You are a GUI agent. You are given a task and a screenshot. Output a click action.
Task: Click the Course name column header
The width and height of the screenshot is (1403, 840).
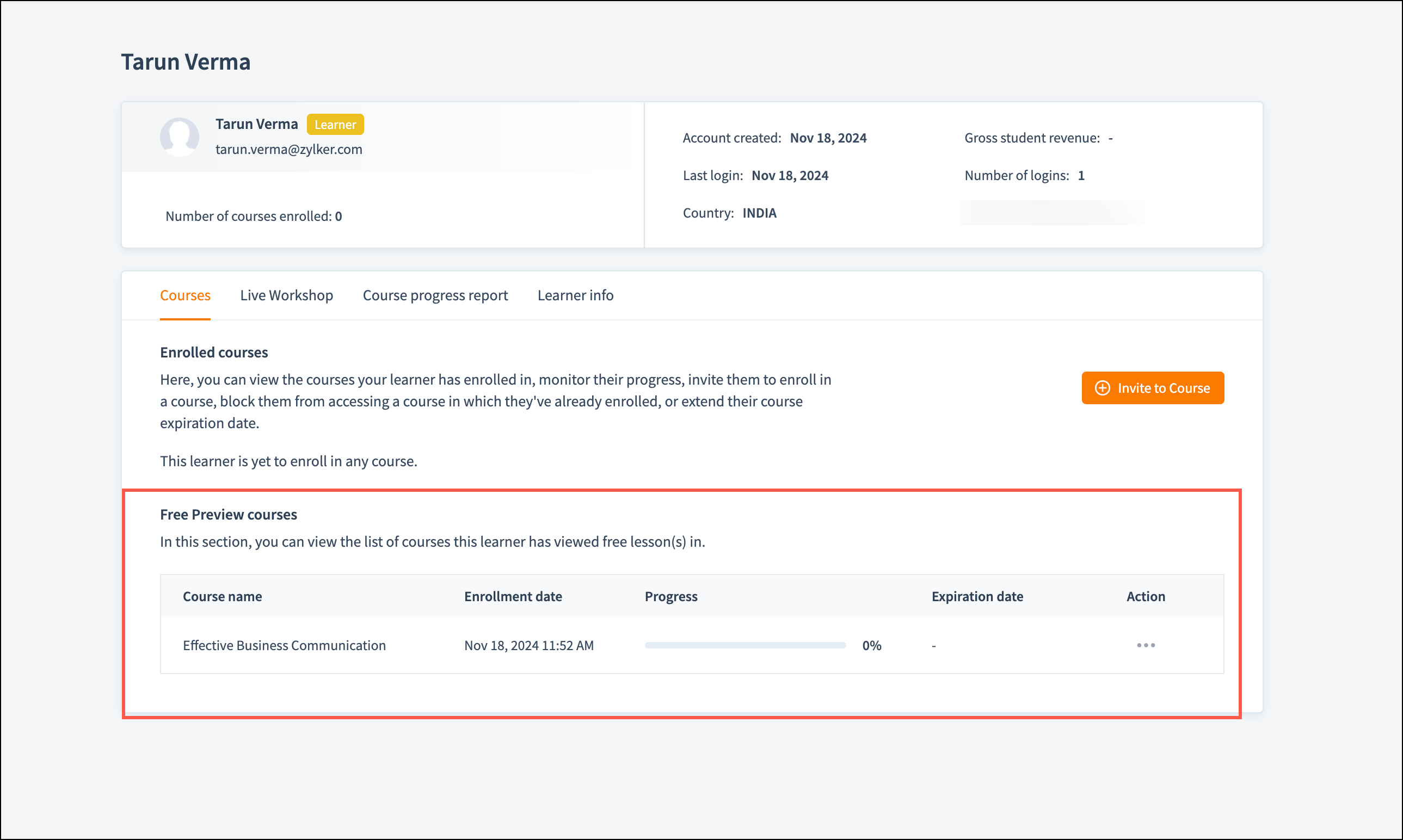coord(222,597)
